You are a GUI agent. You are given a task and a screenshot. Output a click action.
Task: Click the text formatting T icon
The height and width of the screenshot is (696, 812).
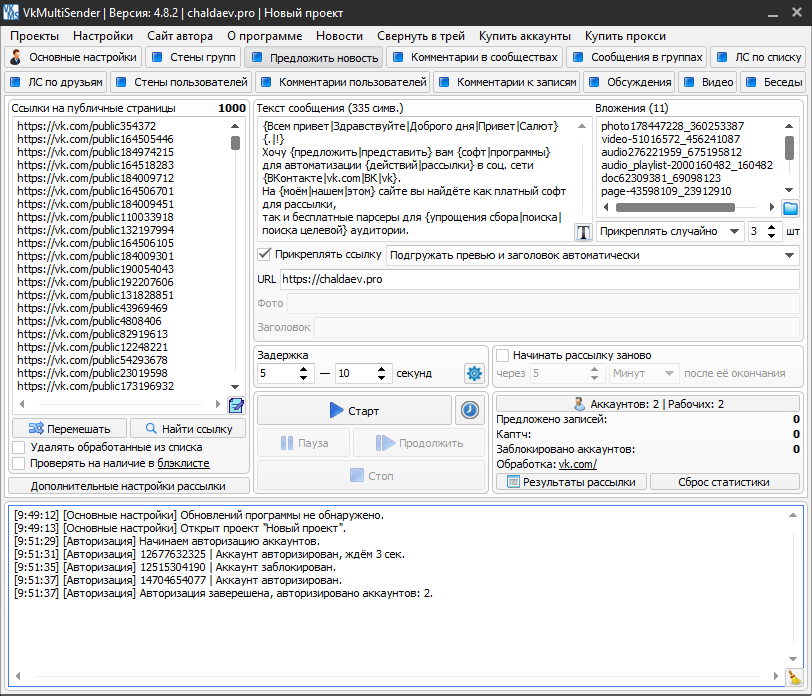click(x=584, y=232)
